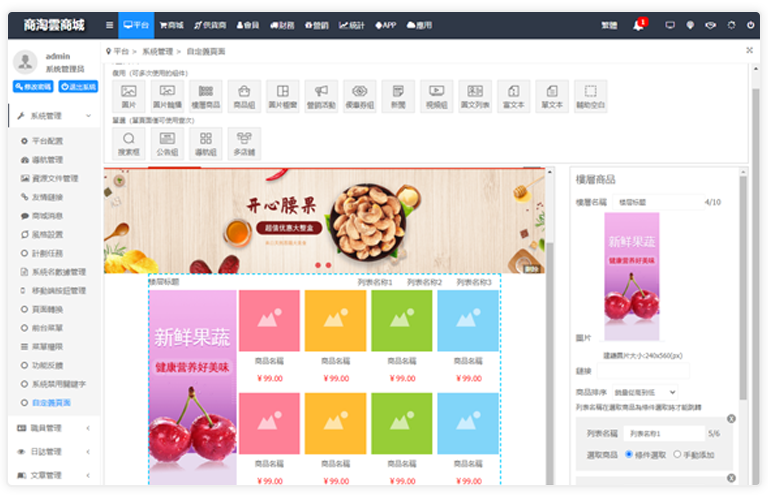768x498 pixels.
Task: Open the APP top menu
Action: click(385, 25)
